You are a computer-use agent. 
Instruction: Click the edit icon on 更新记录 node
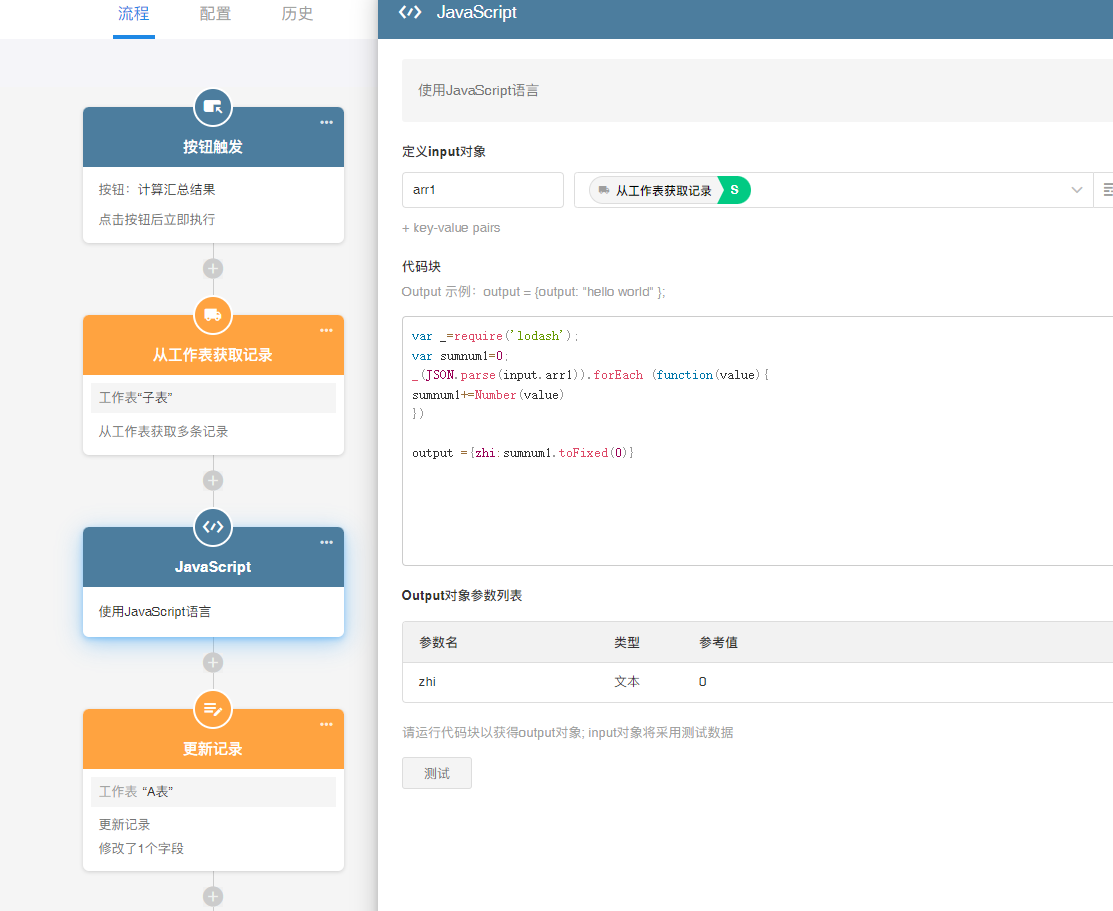pos(213,709)
